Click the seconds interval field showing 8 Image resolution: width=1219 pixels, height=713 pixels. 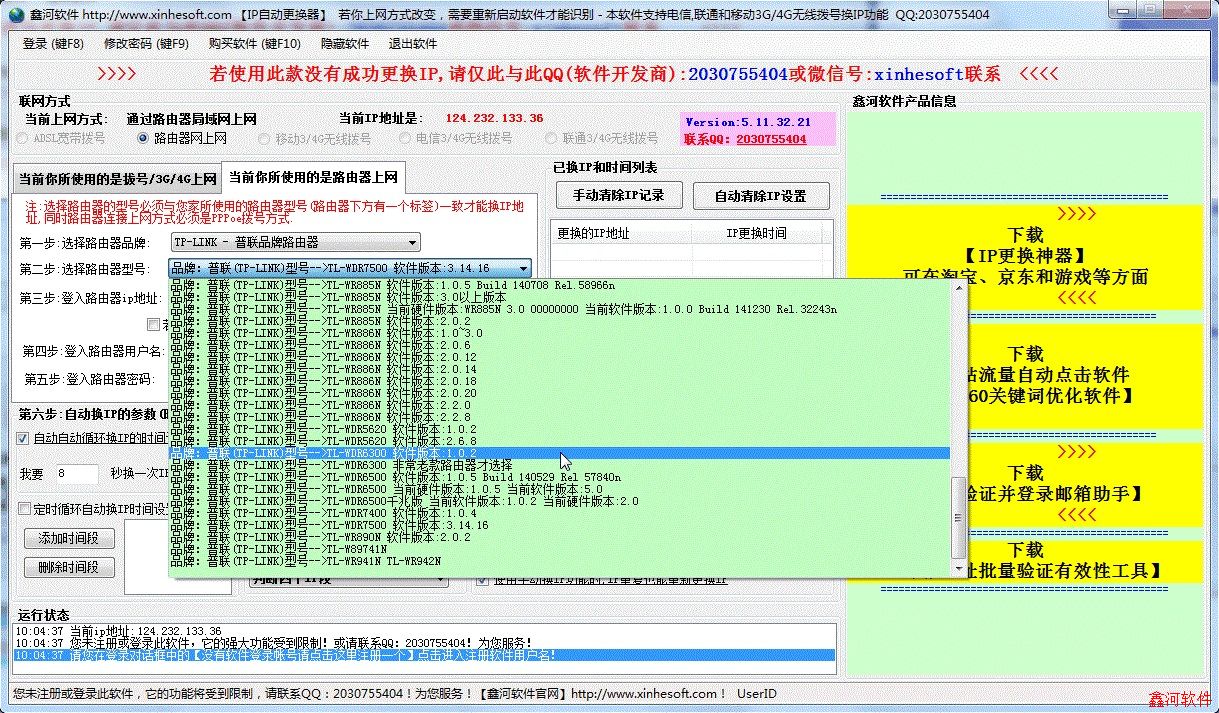(76, 474)
